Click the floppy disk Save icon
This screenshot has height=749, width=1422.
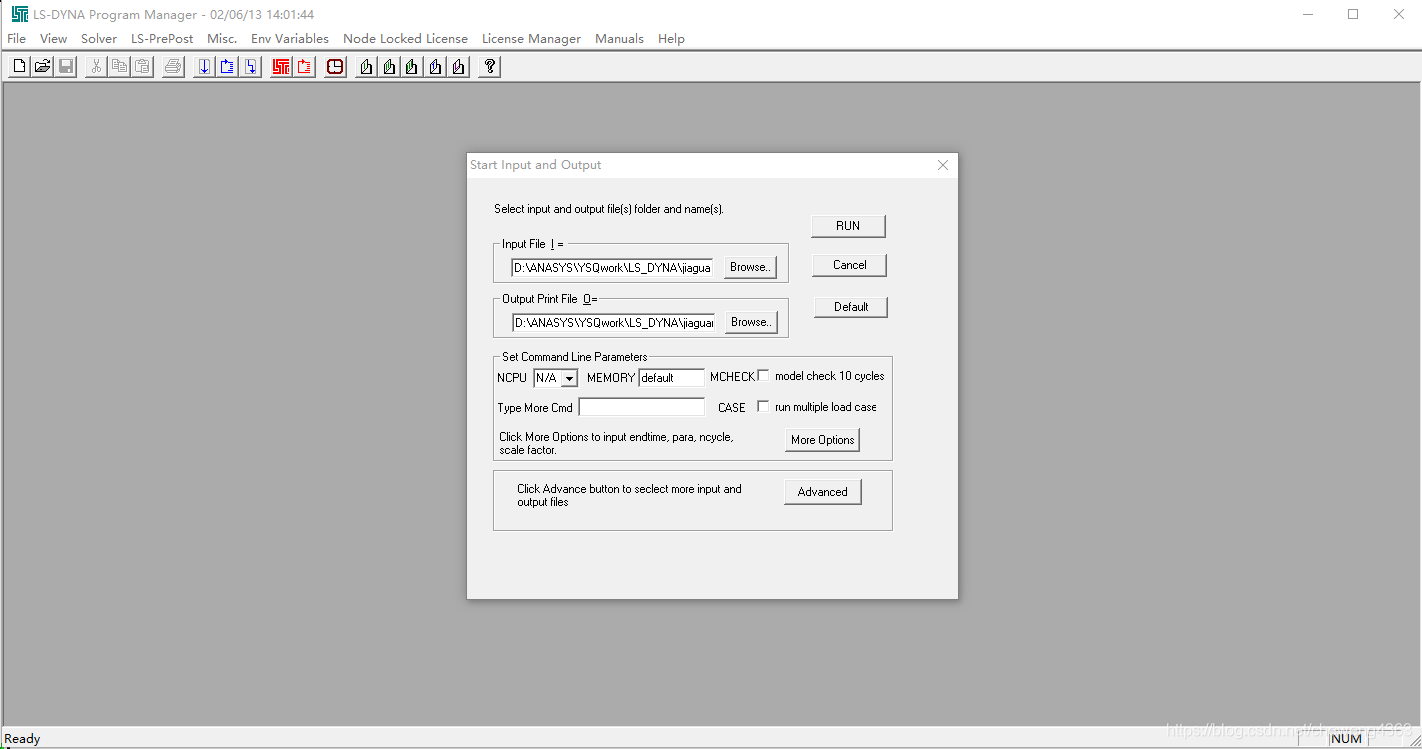coord(65,67)
